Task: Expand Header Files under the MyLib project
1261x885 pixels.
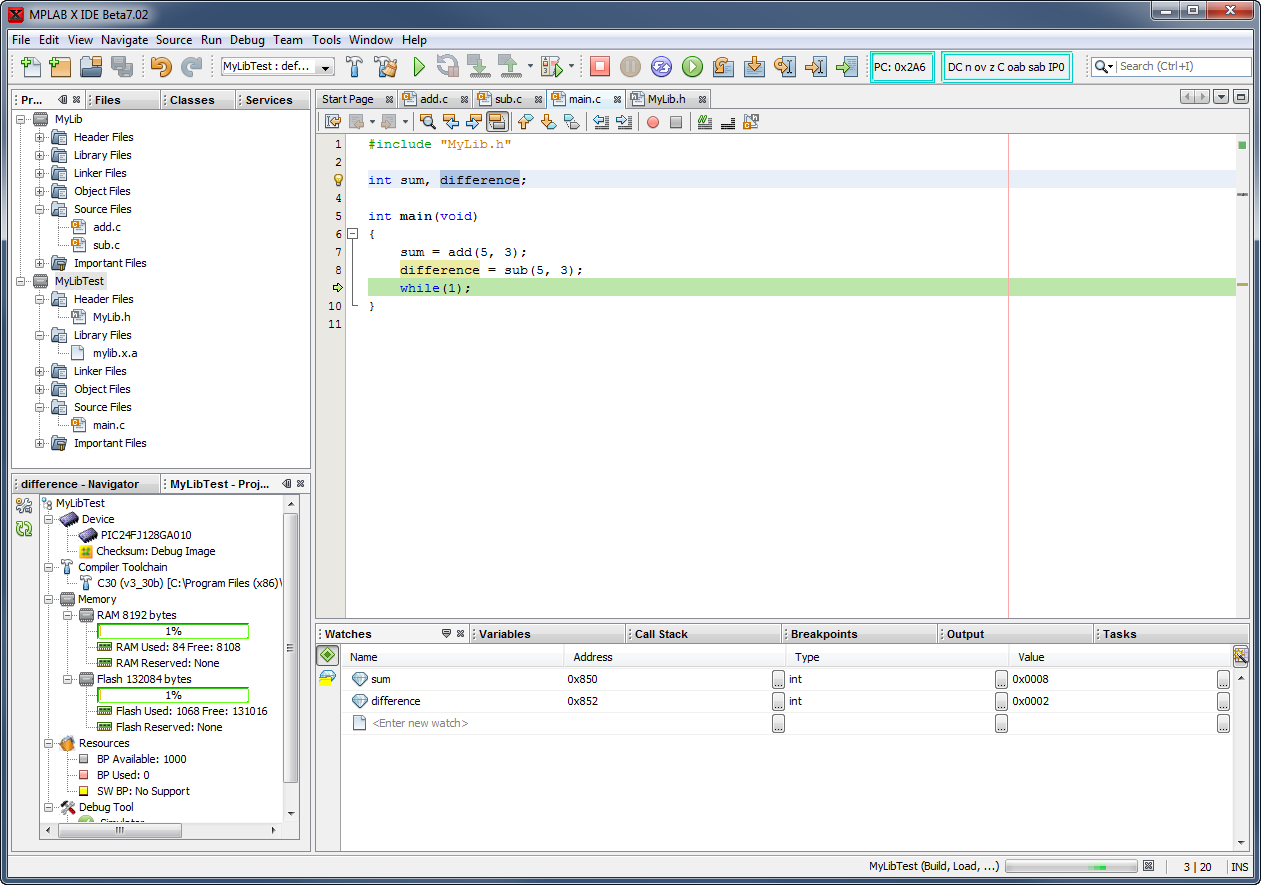Action: coord(40,137)
